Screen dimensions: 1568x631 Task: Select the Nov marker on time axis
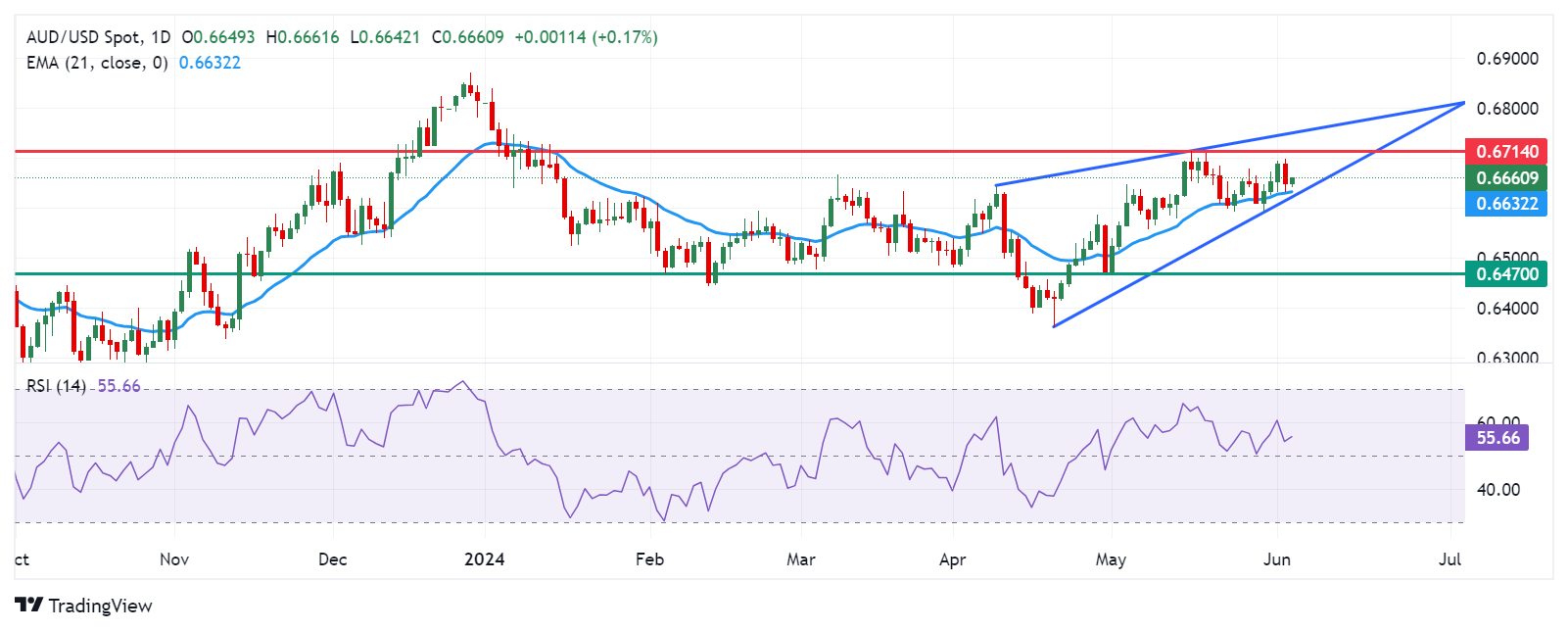click(x=173, y=559)
